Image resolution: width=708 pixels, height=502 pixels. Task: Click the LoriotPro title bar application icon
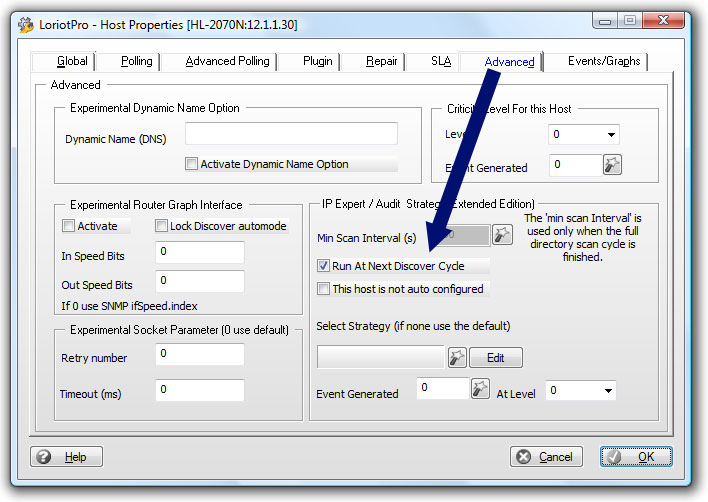click(x=26, y=24)
